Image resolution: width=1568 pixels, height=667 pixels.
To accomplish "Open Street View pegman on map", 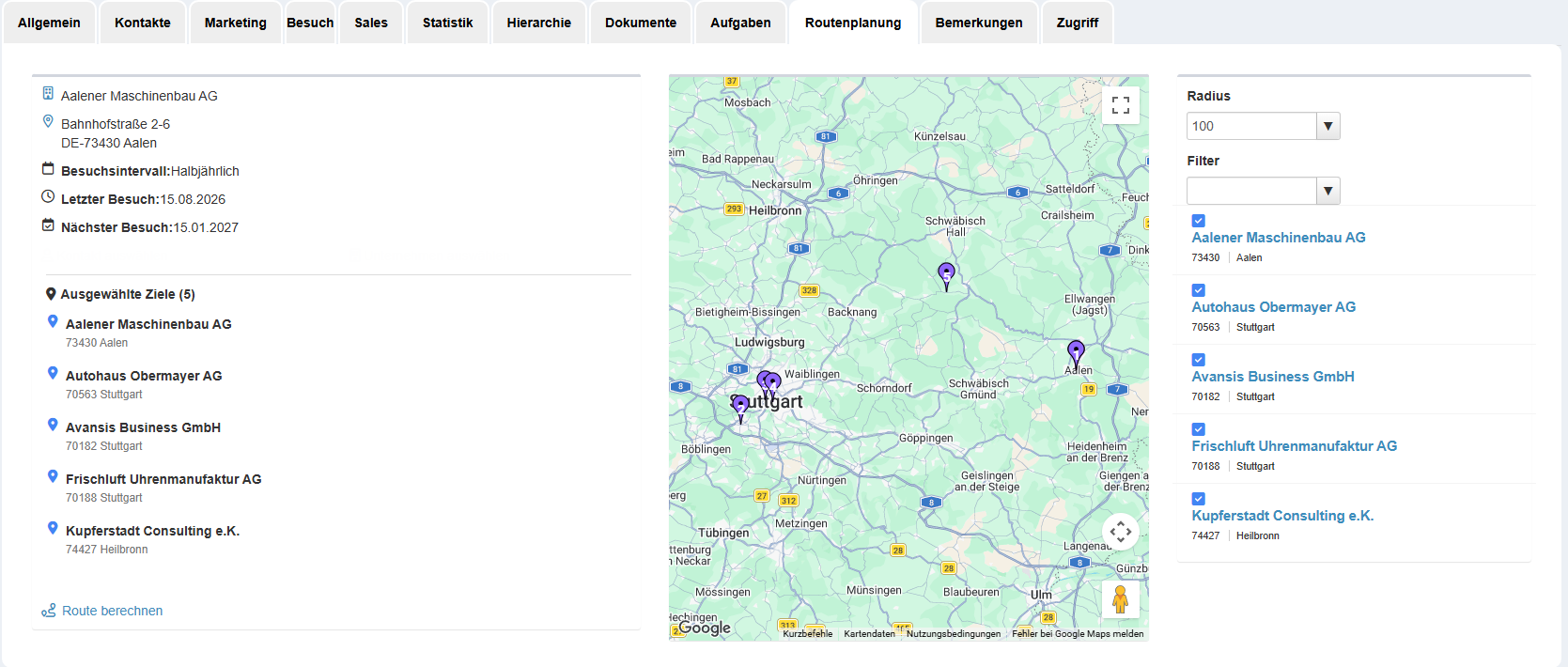I will 1120,599.
